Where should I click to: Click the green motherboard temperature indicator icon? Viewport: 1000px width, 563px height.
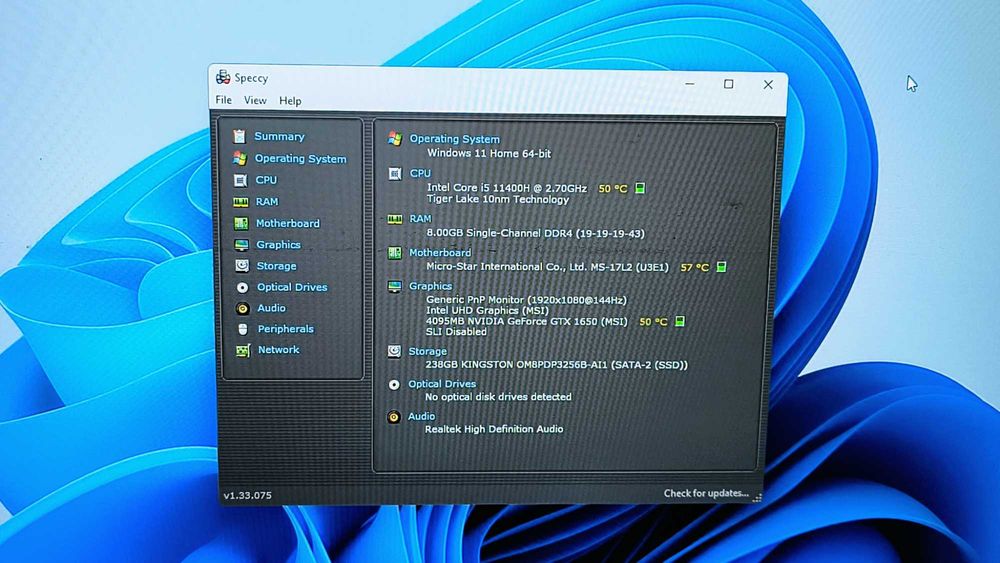point(721,267)
